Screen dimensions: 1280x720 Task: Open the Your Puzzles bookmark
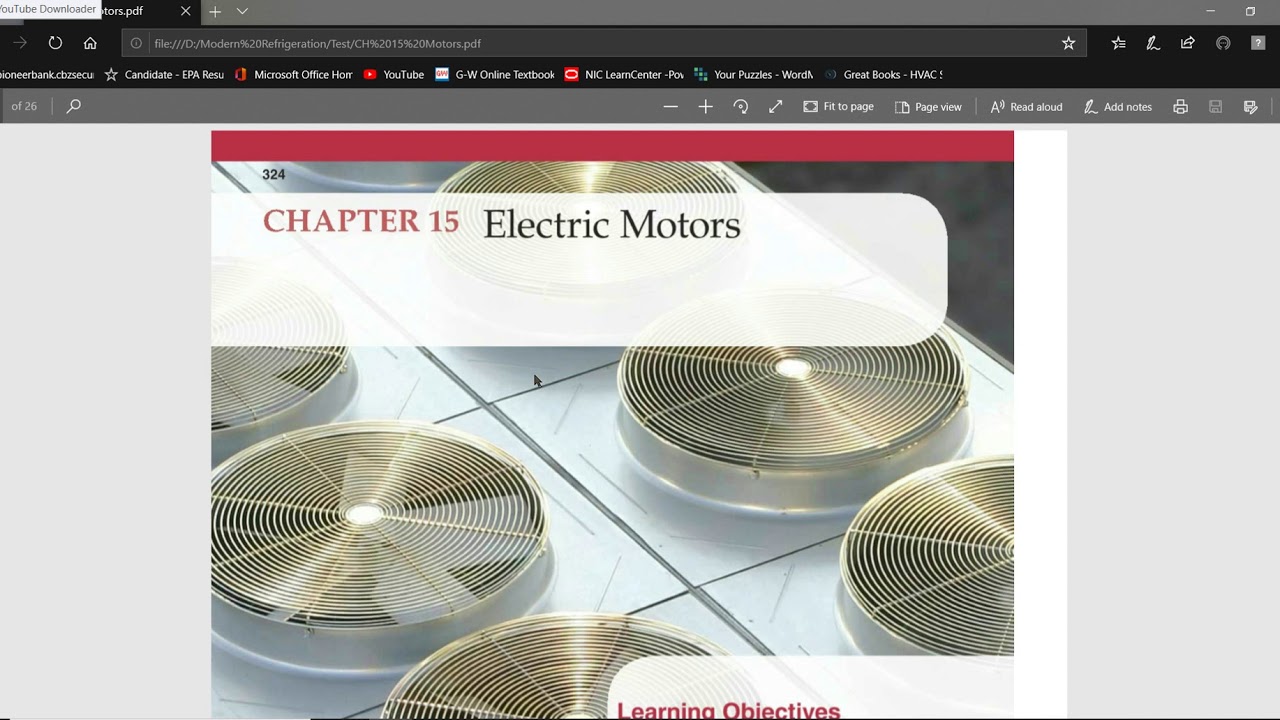753,74
